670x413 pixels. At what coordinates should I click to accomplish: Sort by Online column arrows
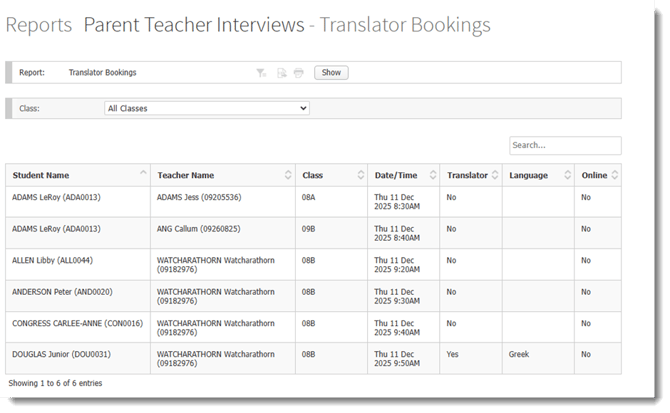click(614, 175)
